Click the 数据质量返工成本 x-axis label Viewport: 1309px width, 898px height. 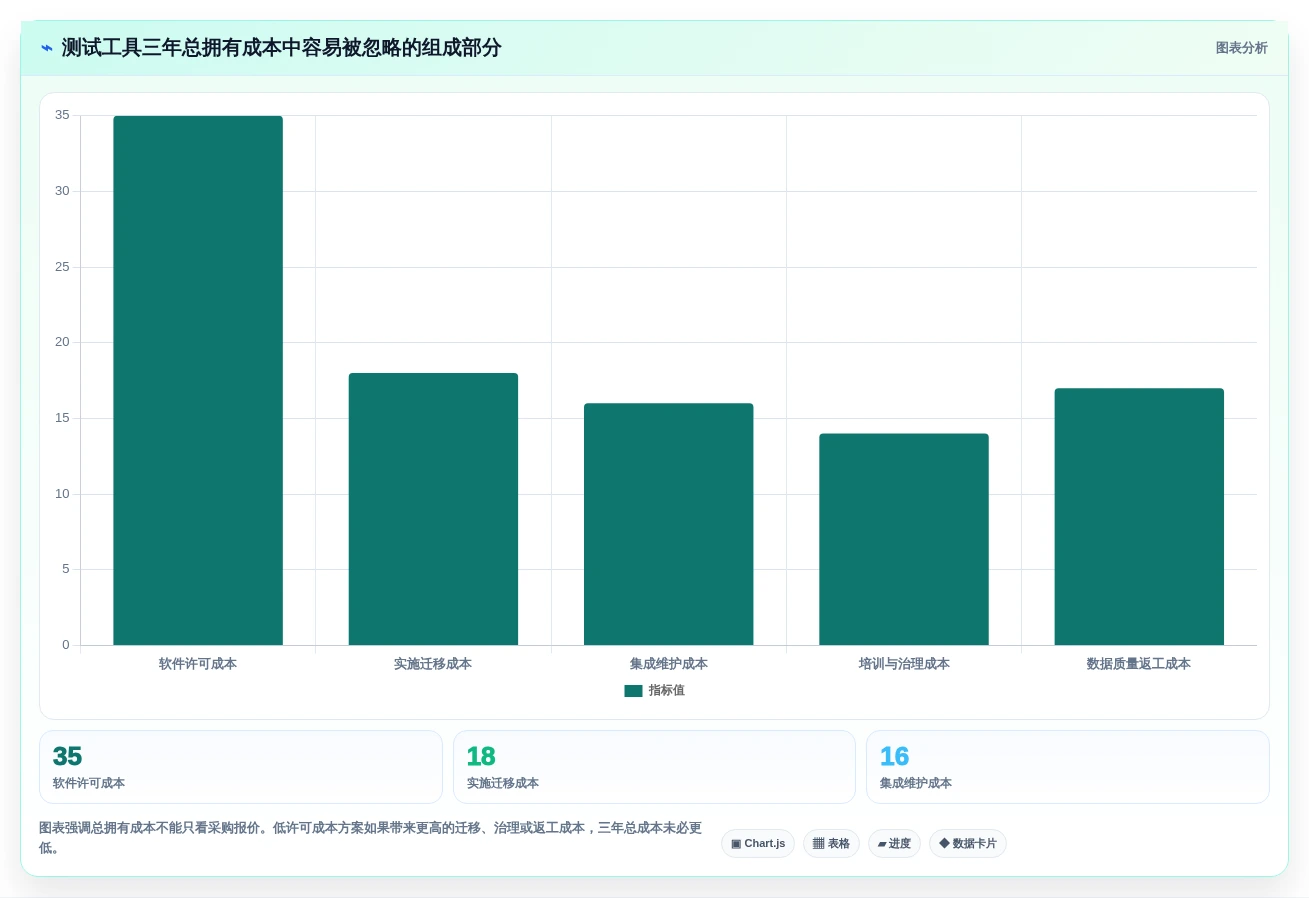pyautogui.click(x=1139, y=664)
